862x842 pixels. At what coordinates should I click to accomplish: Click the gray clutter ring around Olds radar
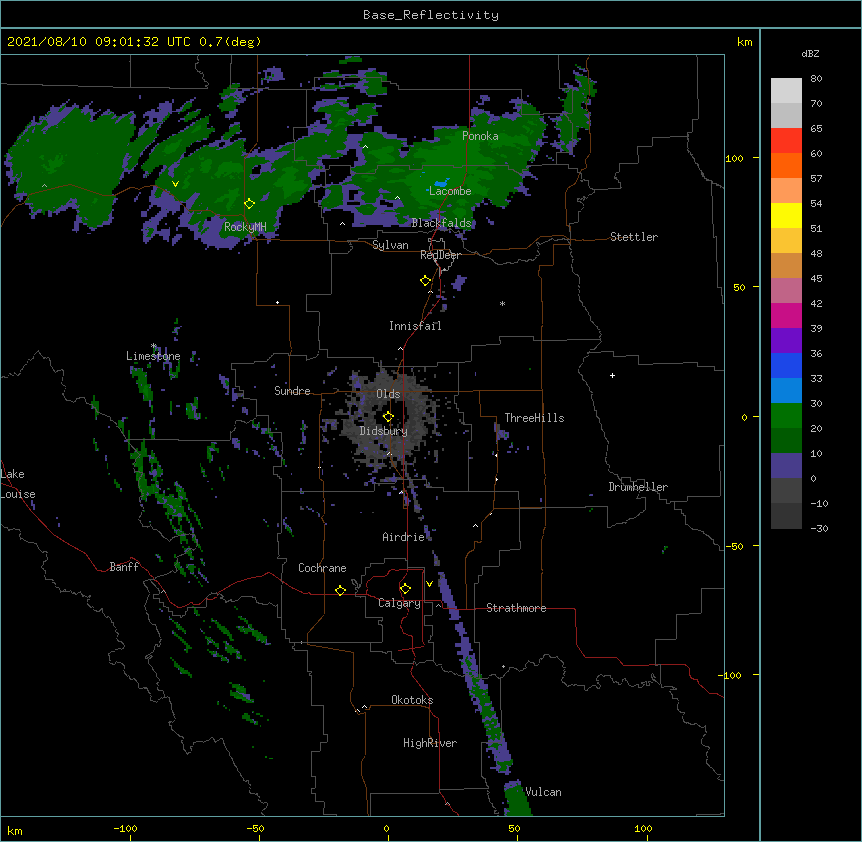click(388, 418)
